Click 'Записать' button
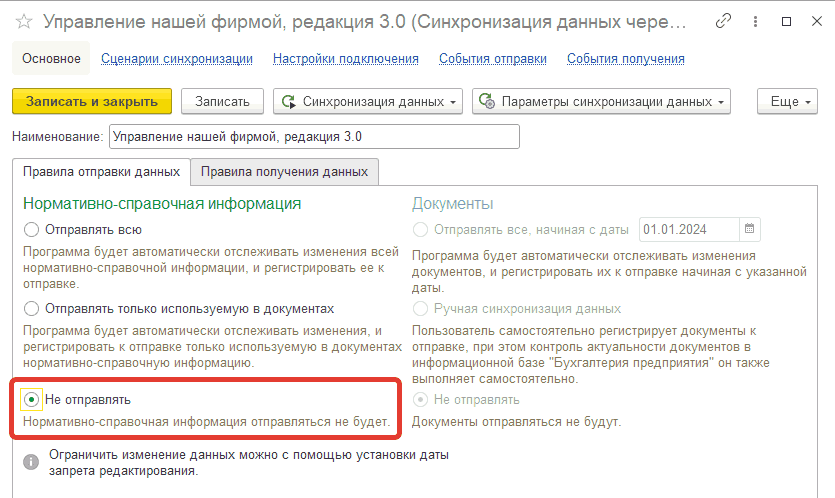Screen dimensions: 835x498 point(222,101)
